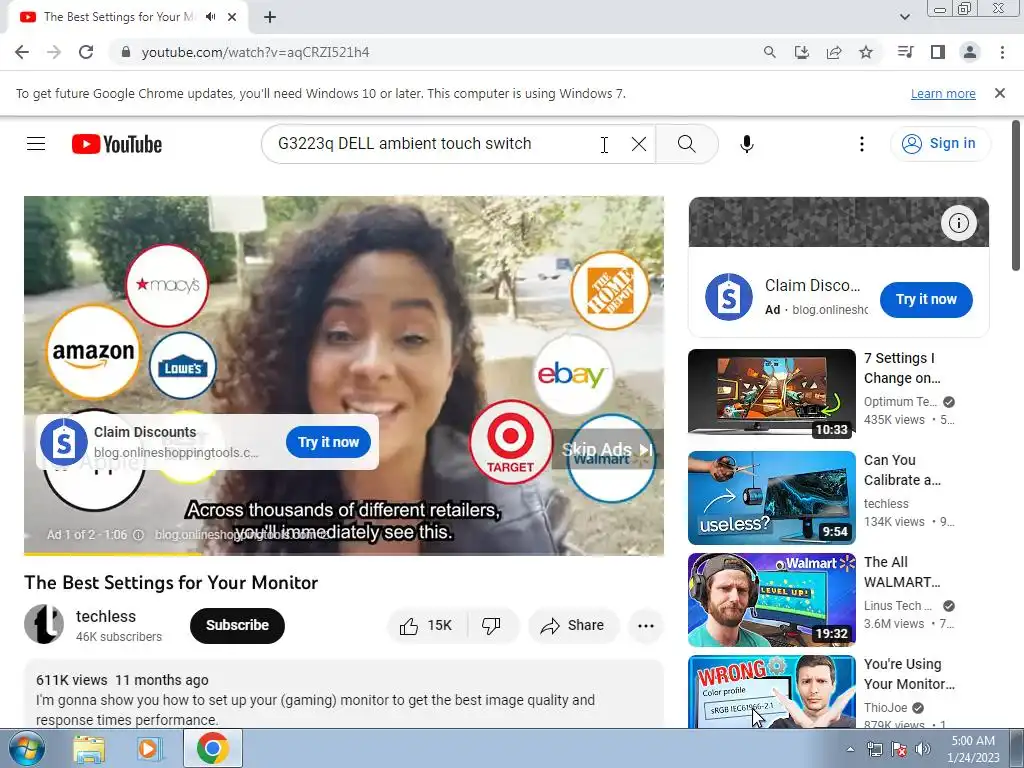The width and height of the screenshot is (1024, 768).
Task: Click the Sign in button
Action: 940,144
